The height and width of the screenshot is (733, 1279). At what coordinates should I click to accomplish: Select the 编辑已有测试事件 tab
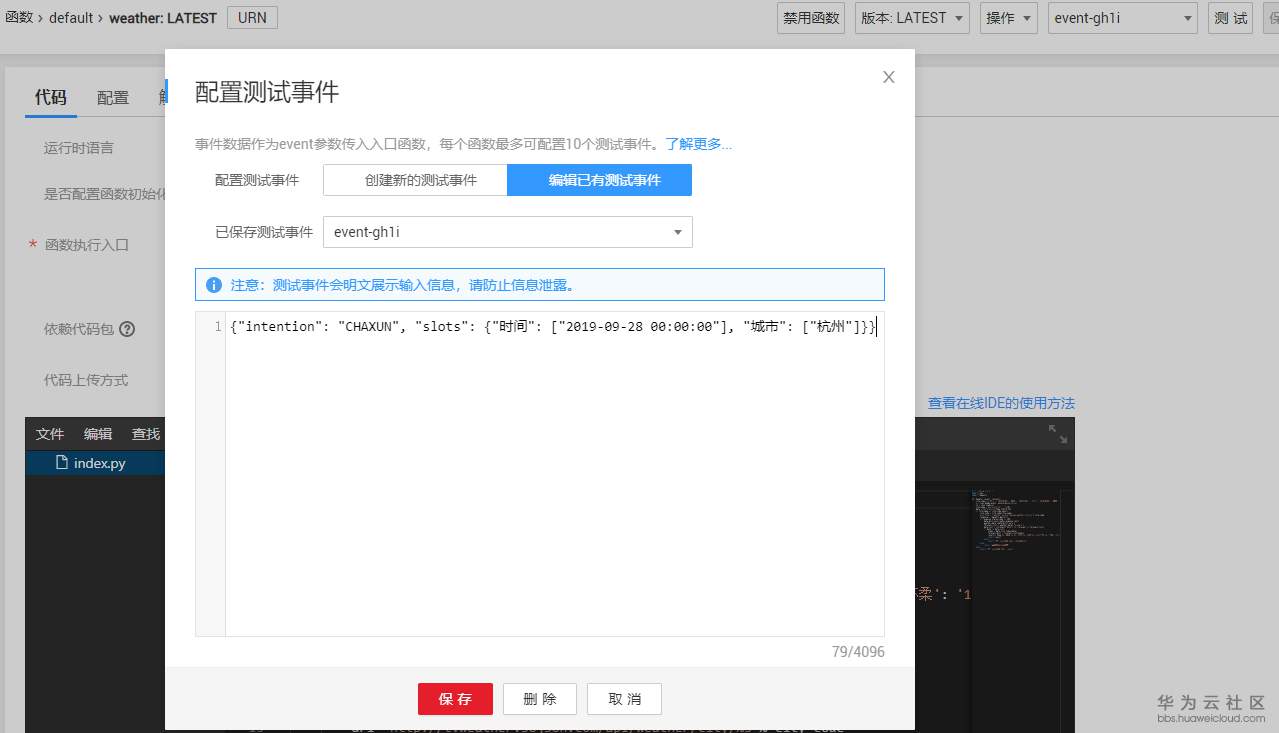(x=598, y=180)
